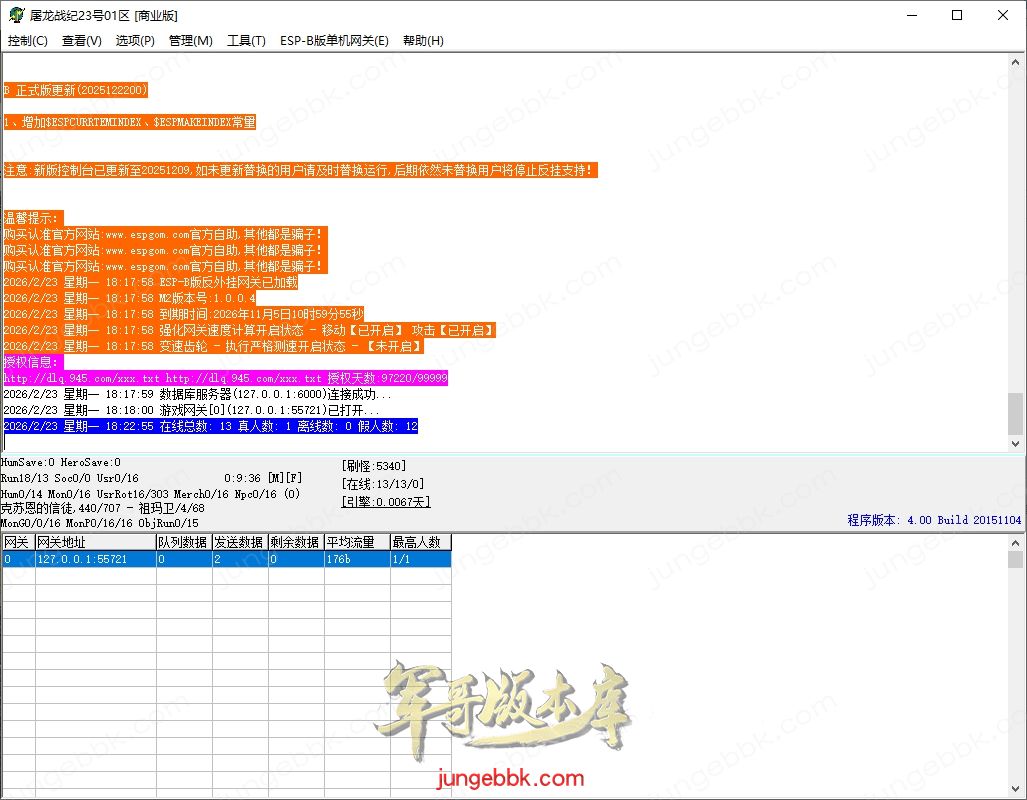Click the dragon app icon in title bar
Screen dimensions: 1027x800
point(16,15)
